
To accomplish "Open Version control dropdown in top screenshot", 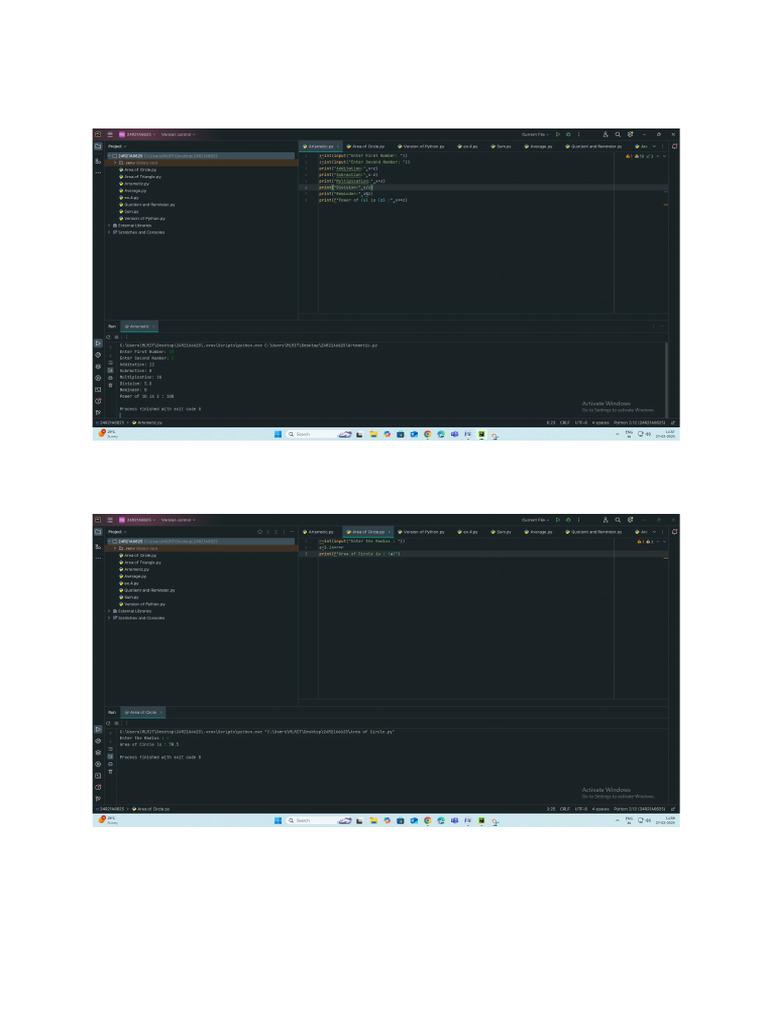I will [x=178, y=135].
